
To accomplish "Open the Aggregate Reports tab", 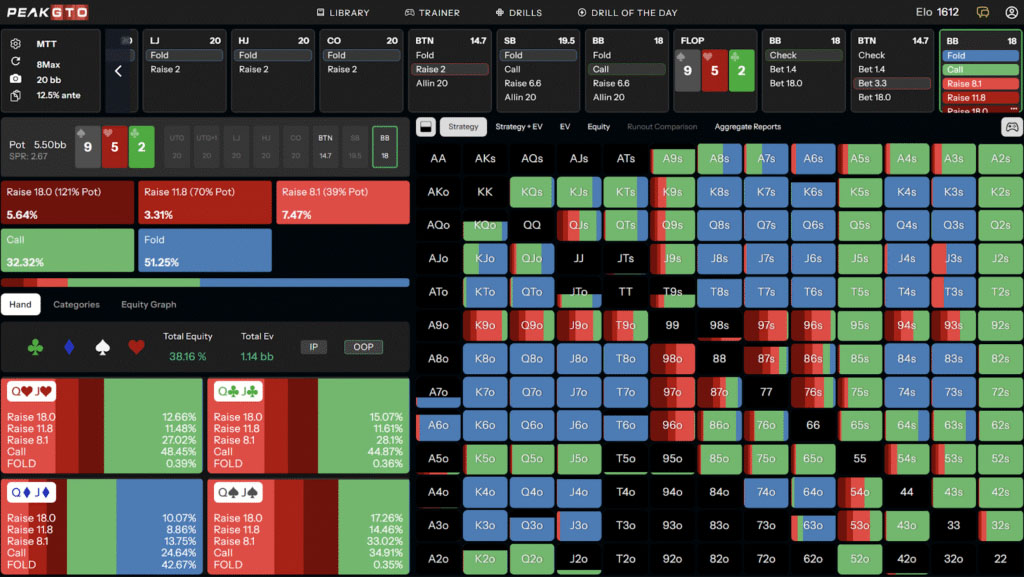I will coord(747,127).
